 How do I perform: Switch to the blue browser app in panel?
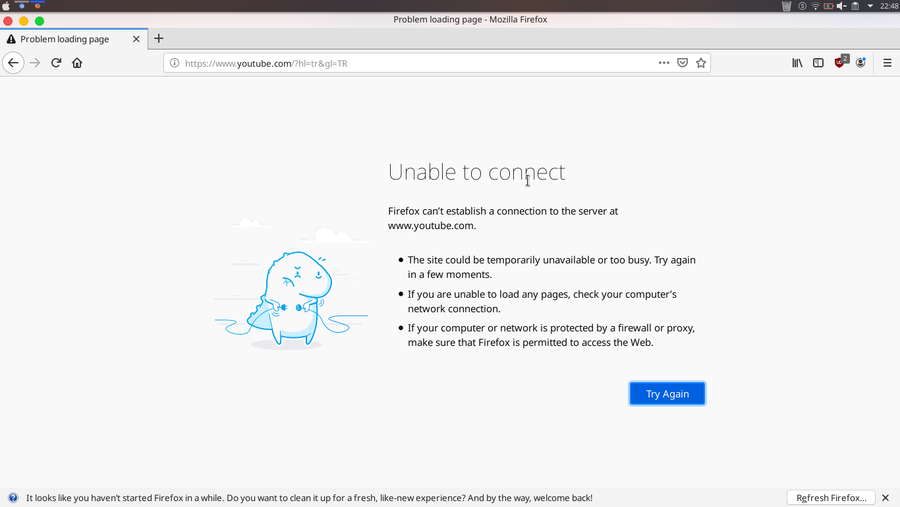22,6
